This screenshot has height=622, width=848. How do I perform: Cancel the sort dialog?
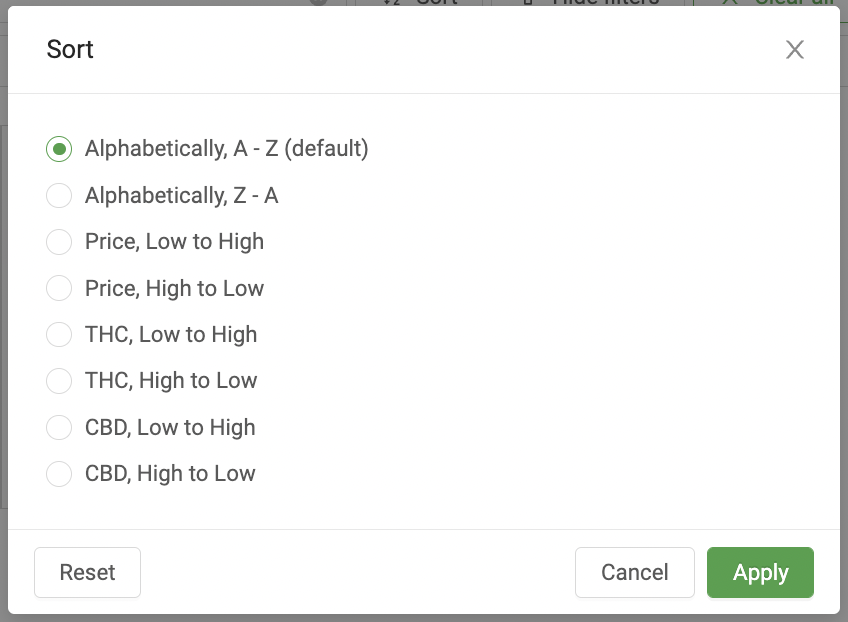coord(634,573)
